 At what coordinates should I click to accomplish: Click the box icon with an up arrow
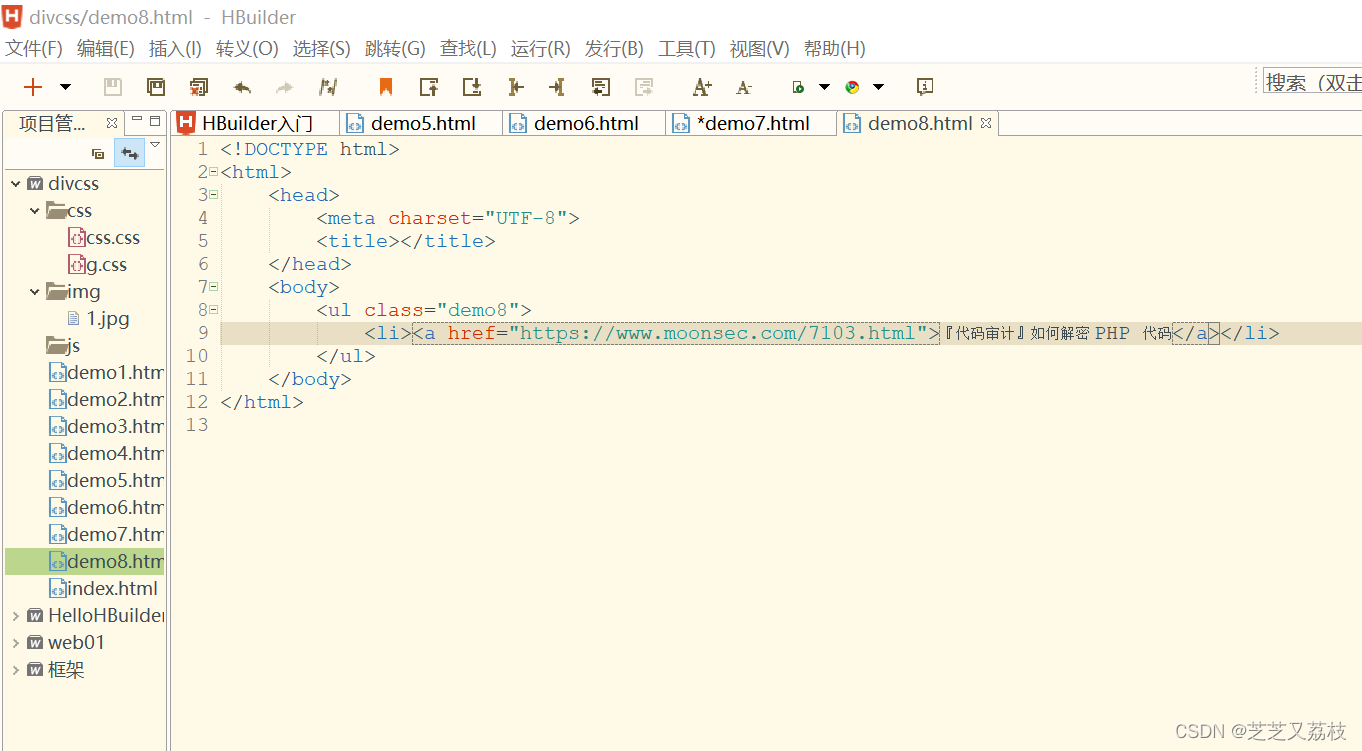coord(429,87)
